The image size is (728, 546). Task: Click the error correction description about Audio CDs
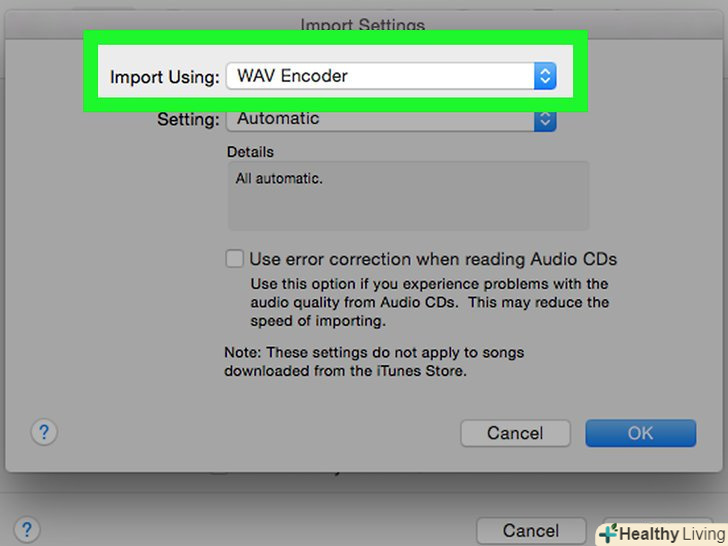(429, 303)
